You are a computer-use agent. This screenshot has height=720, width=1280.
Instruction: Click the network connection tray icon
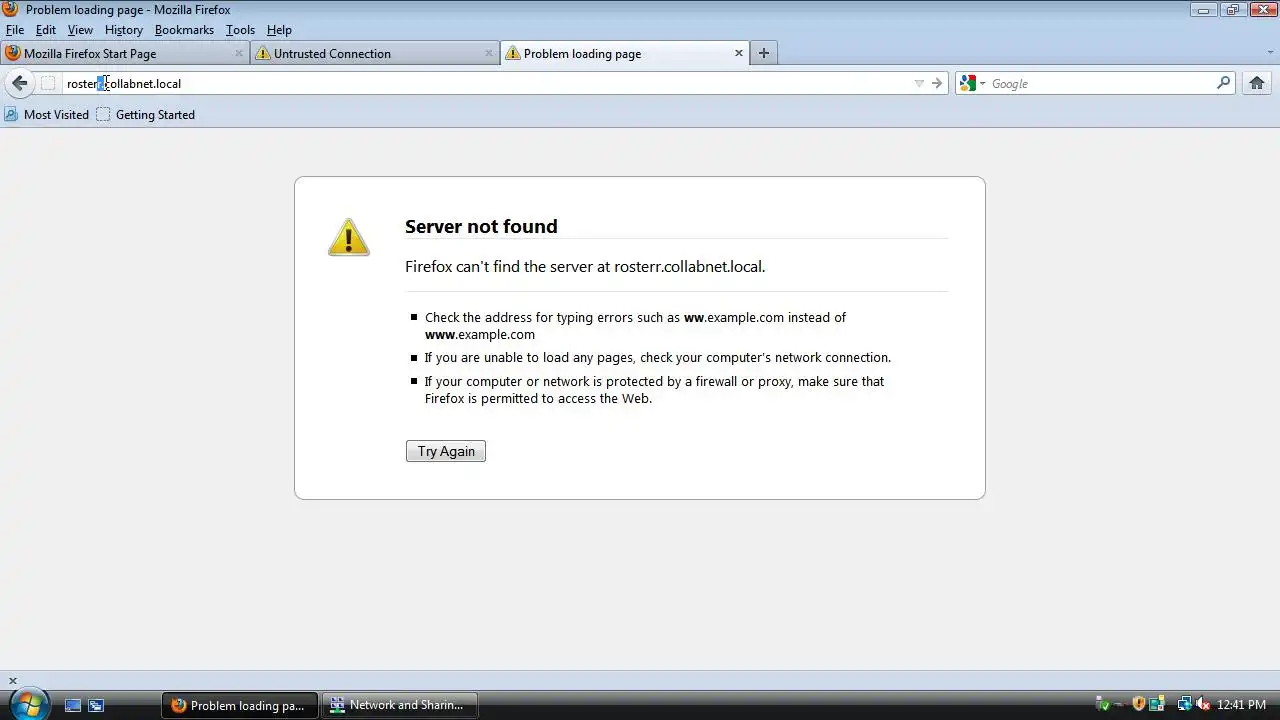(1185, 705)
